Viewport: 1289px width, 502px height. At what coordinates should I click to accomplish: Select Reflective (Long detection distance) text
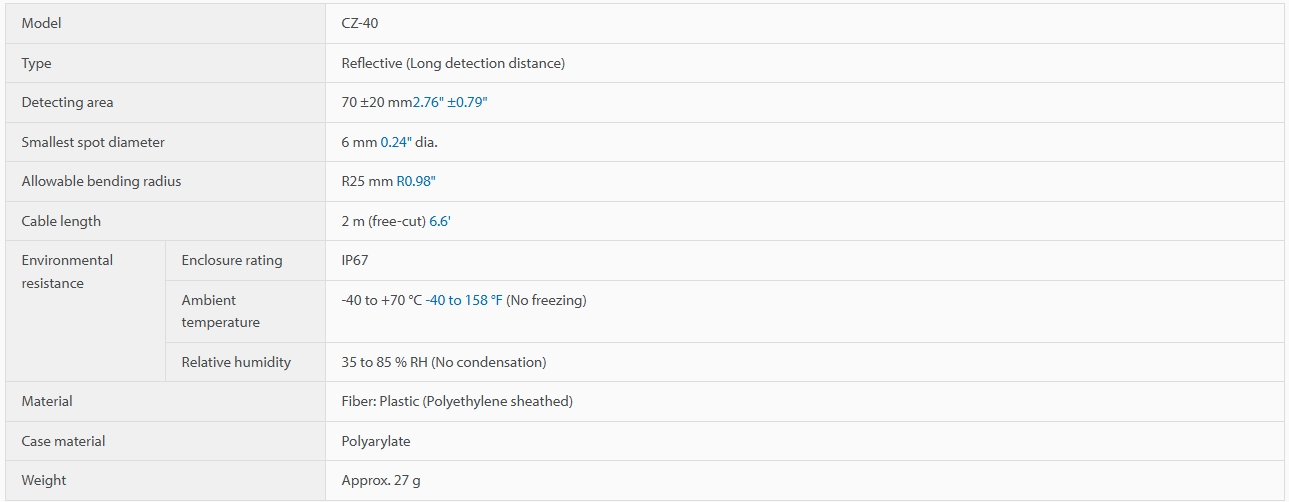453,63
